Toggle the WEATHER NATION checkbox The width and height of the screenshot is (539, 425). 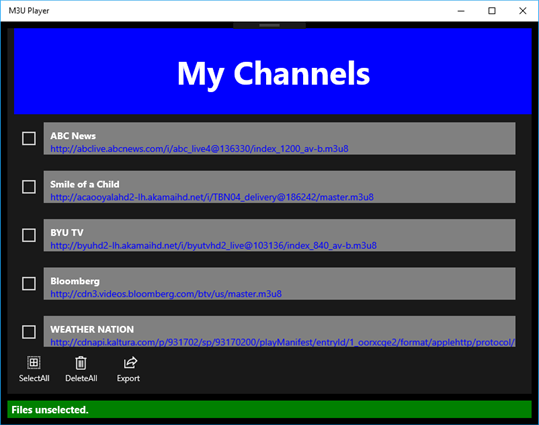point(29,332)
